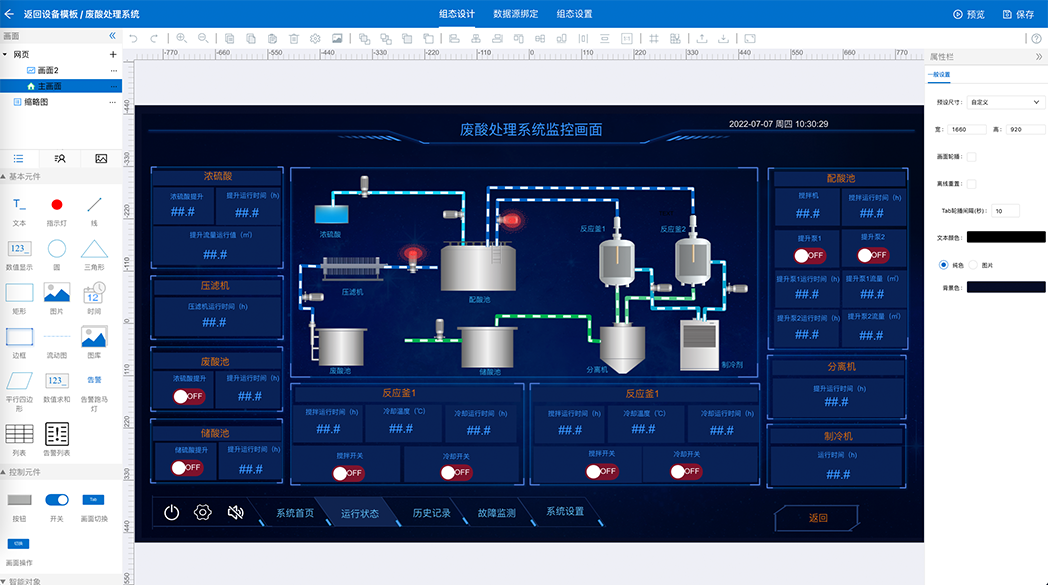This screenshot has height=585, width=1048.
Task: Click the help question mark icon
Action: tap(1036, 38)
